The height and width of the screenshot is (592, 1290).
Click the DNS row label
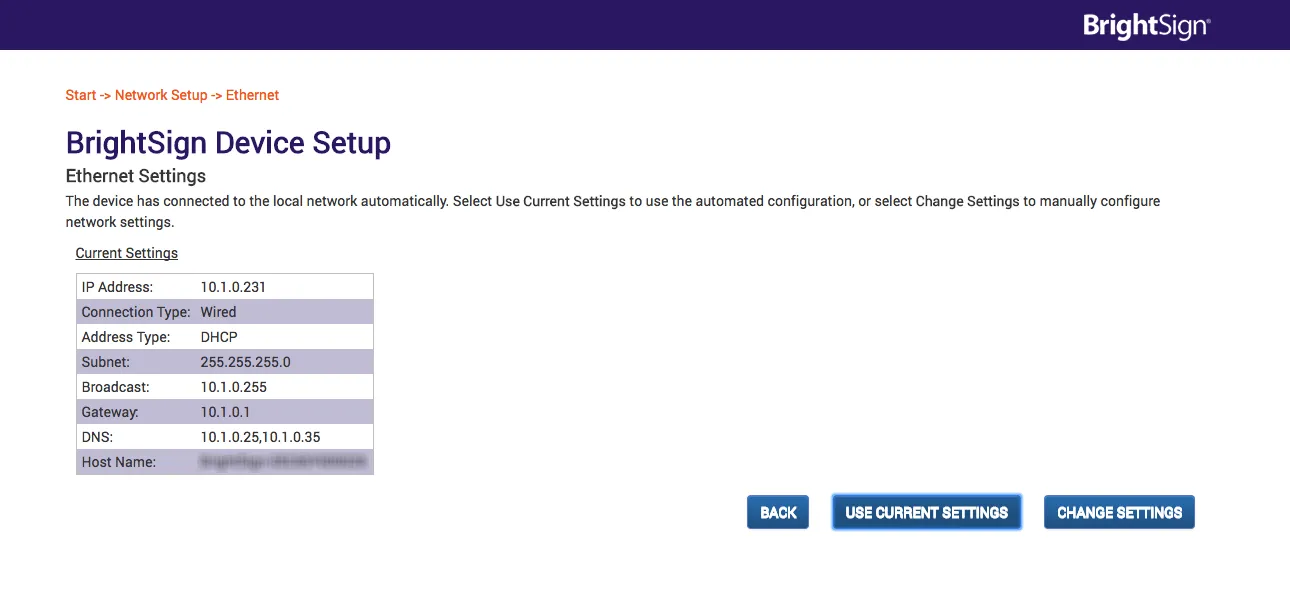click(x=98, y=437)
